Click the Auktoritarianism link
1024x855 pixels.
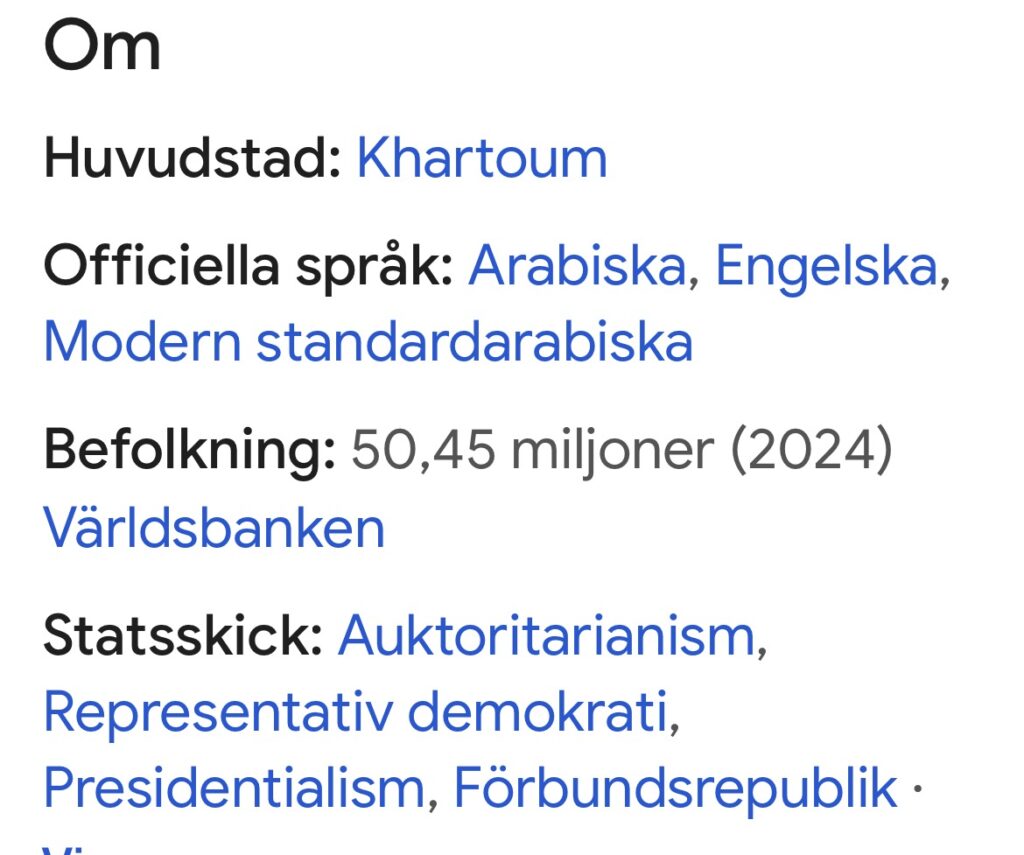tap(546, 635)
